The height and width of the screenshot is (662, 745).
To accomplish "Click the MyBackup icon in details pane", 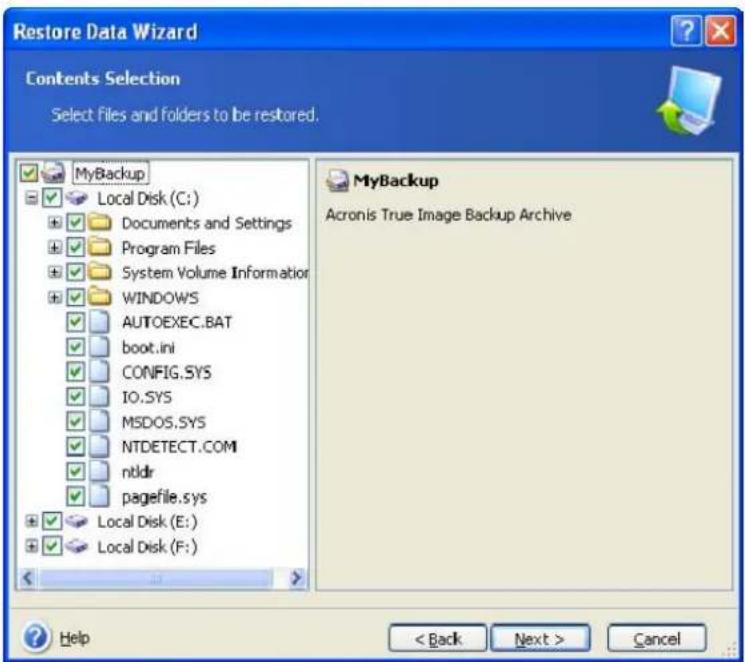I will [x=337, y=181].
